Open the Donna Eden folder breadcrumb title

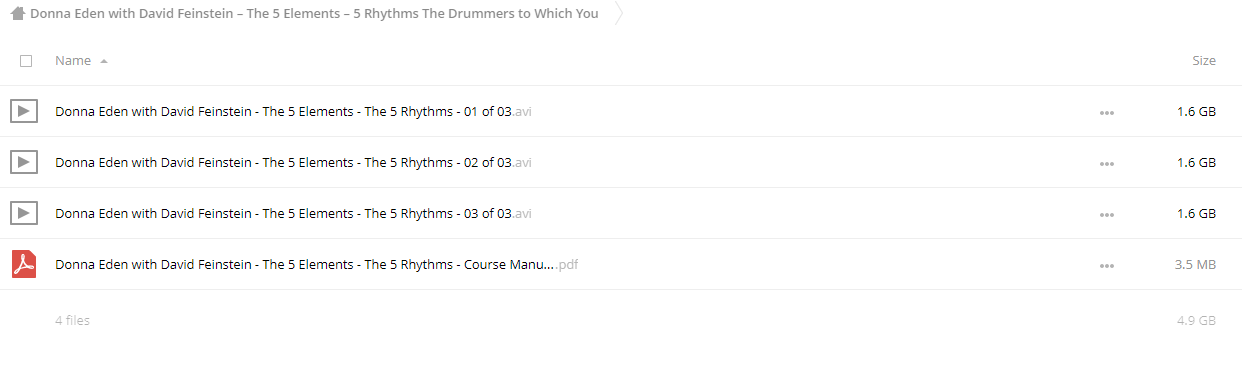pos(315,14)
